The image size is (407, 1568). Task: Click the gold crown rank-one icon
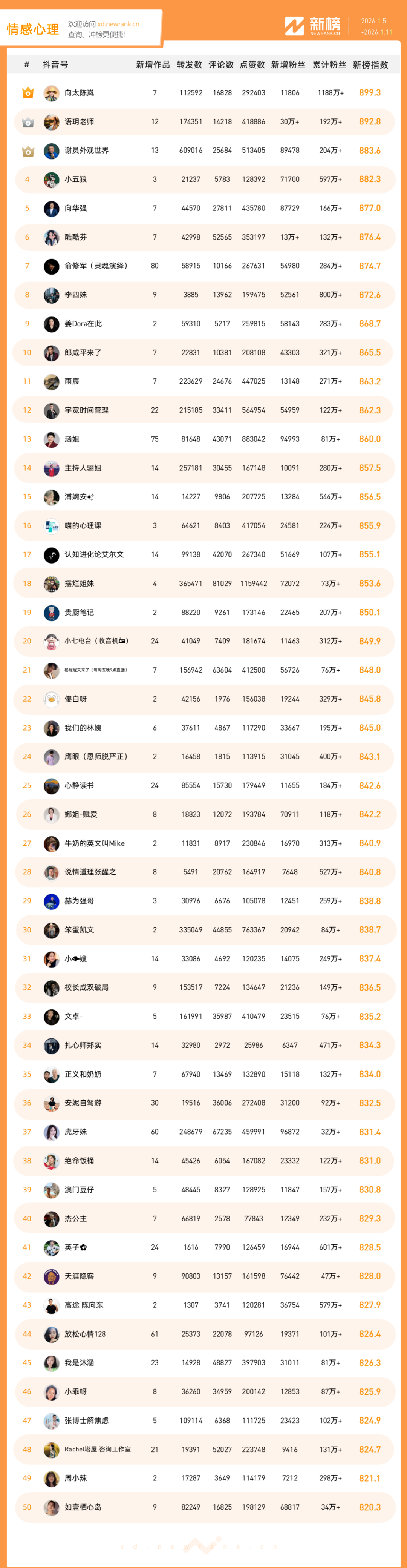pos(28,92)
